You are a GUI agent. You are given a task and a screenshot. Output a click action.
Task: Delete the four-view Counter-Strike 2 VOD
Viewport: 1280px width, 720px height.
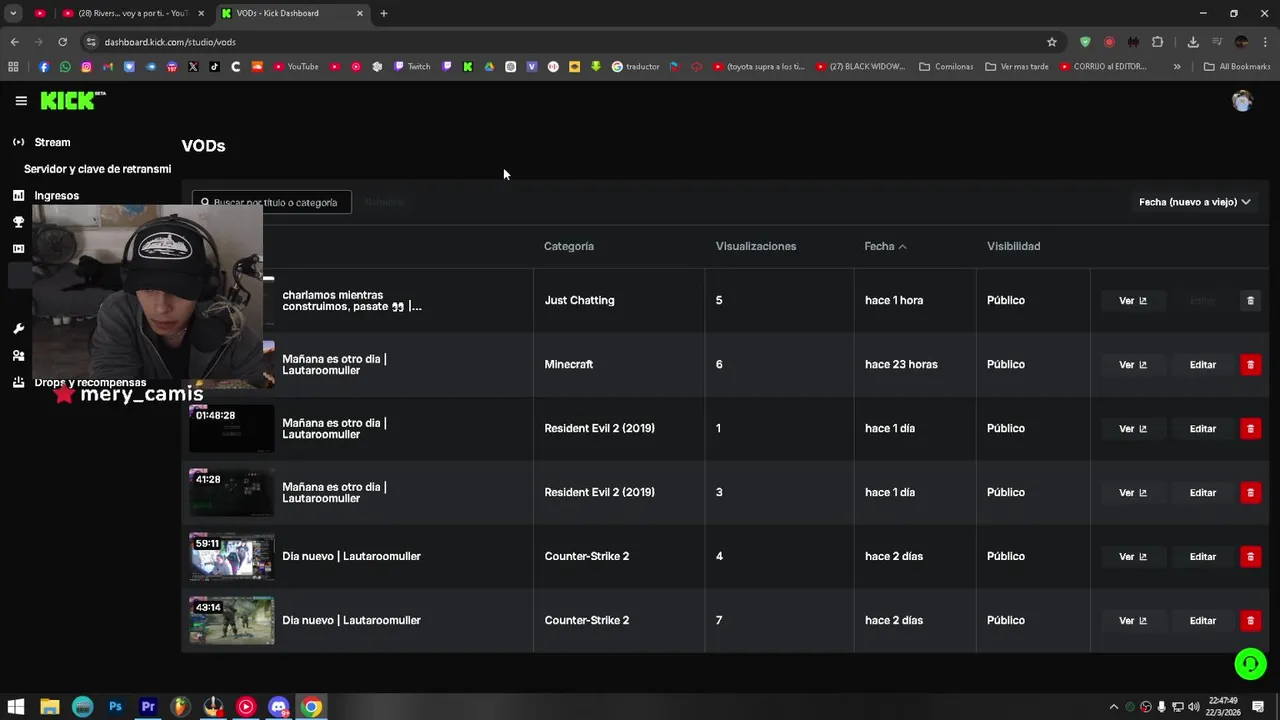point(1250,557)
